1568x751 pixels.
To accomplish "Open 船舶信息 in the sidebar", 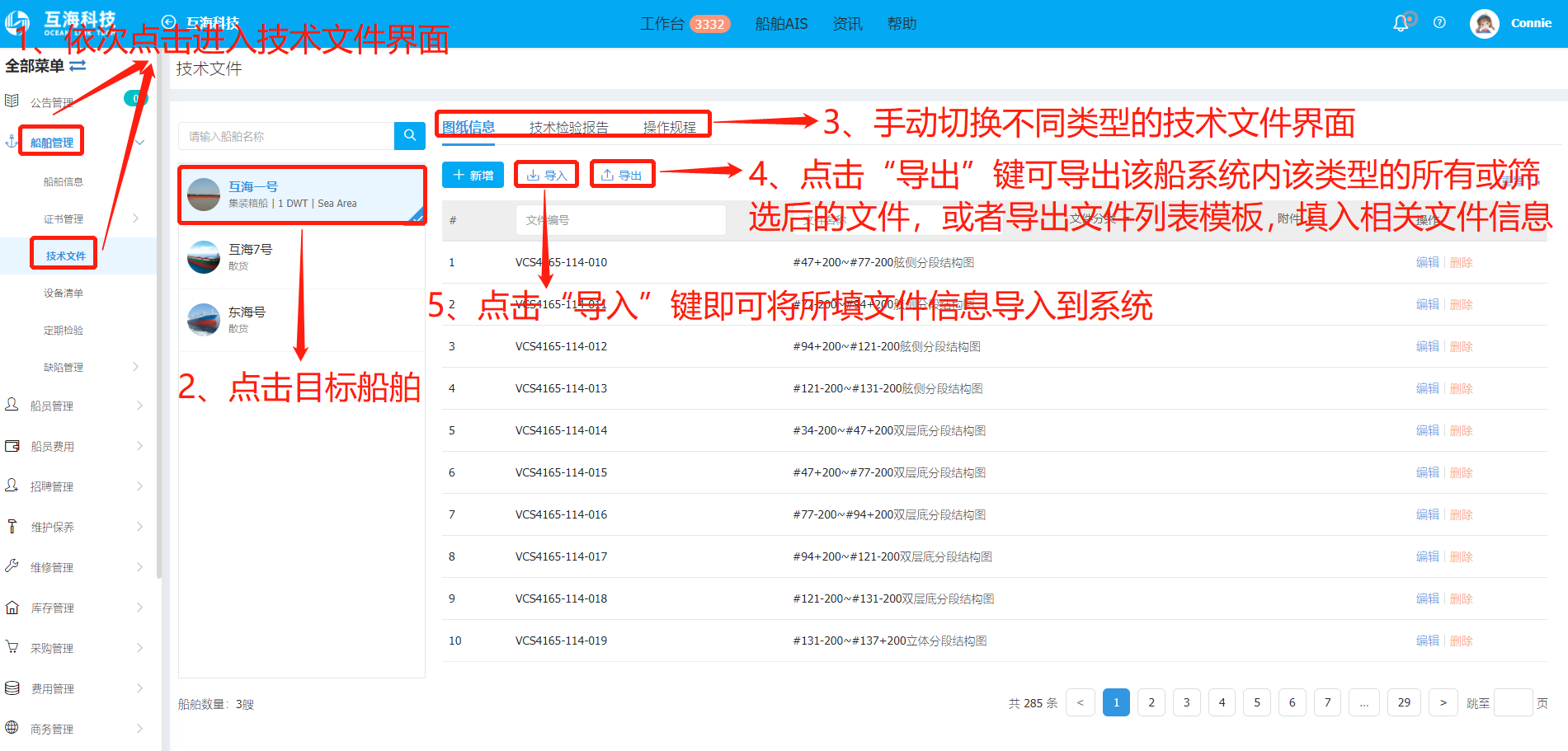I will point(64,181).
